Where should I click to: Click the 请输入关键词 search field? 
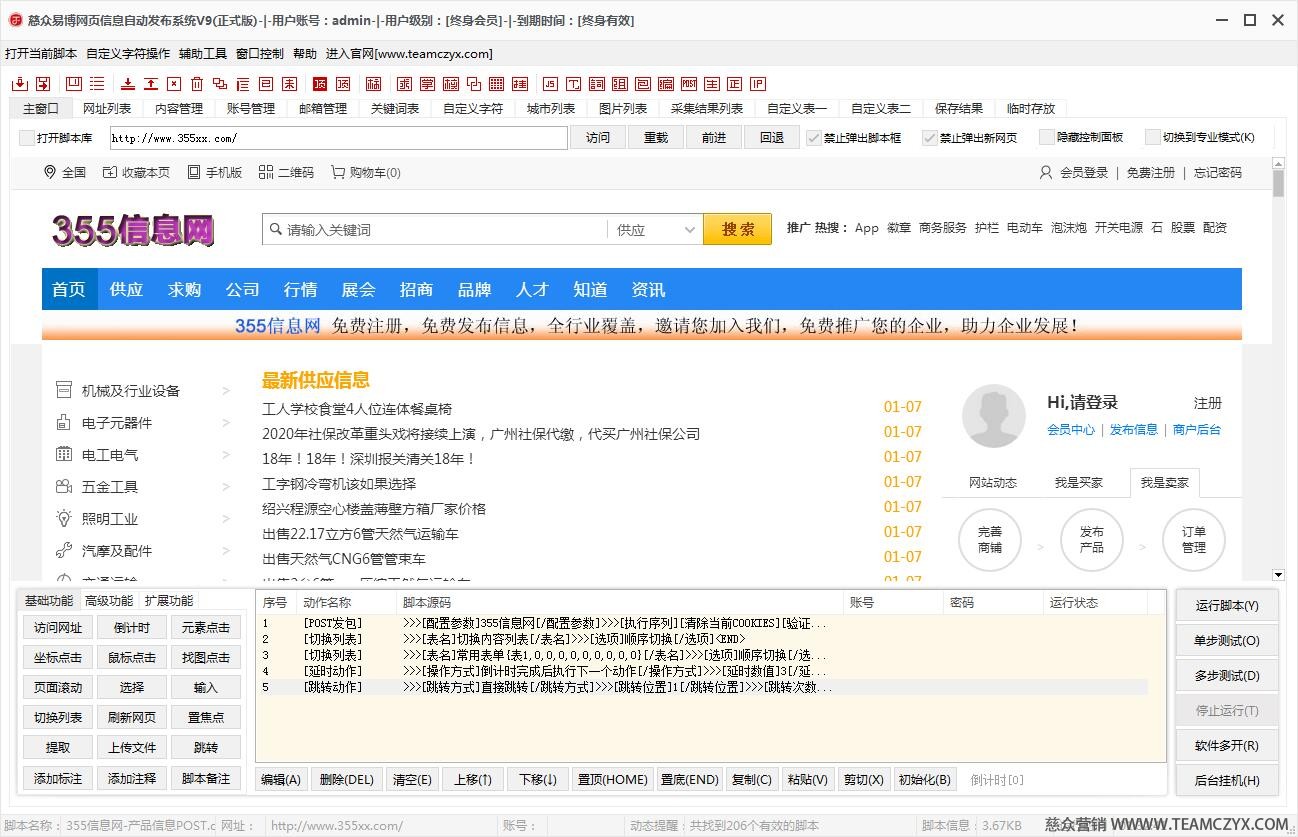(x=435, y=229)
